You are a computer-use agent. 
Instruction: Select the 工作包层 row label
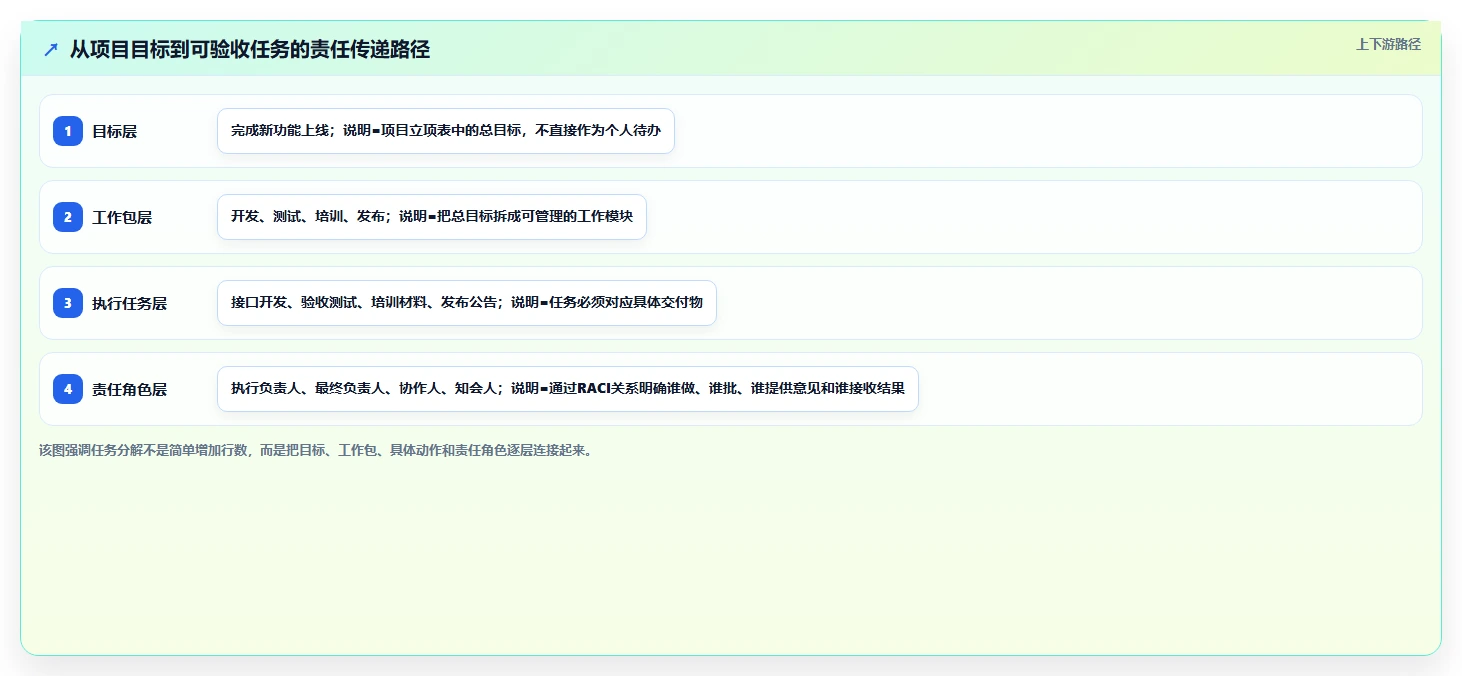(122, 217)
